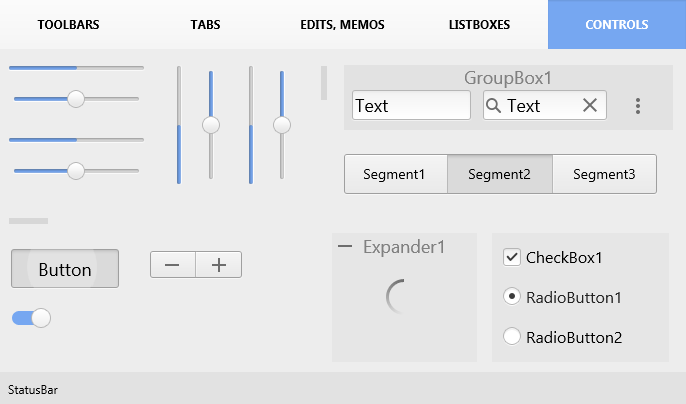This screenshot has height=404, width=686.
Task: Open the three-dot overflow menu in GroupBox1
Action: coord(638,106)
